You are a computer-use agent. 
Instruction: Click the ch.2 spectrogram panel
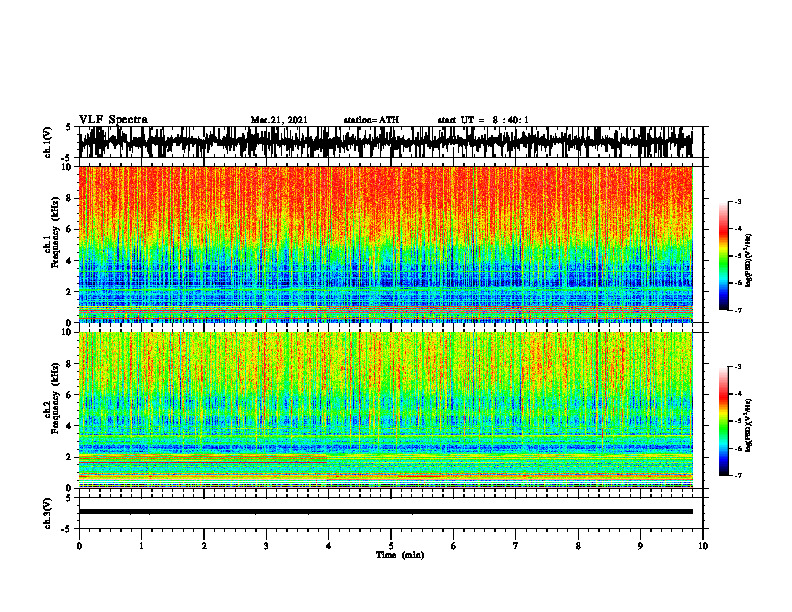385,410
